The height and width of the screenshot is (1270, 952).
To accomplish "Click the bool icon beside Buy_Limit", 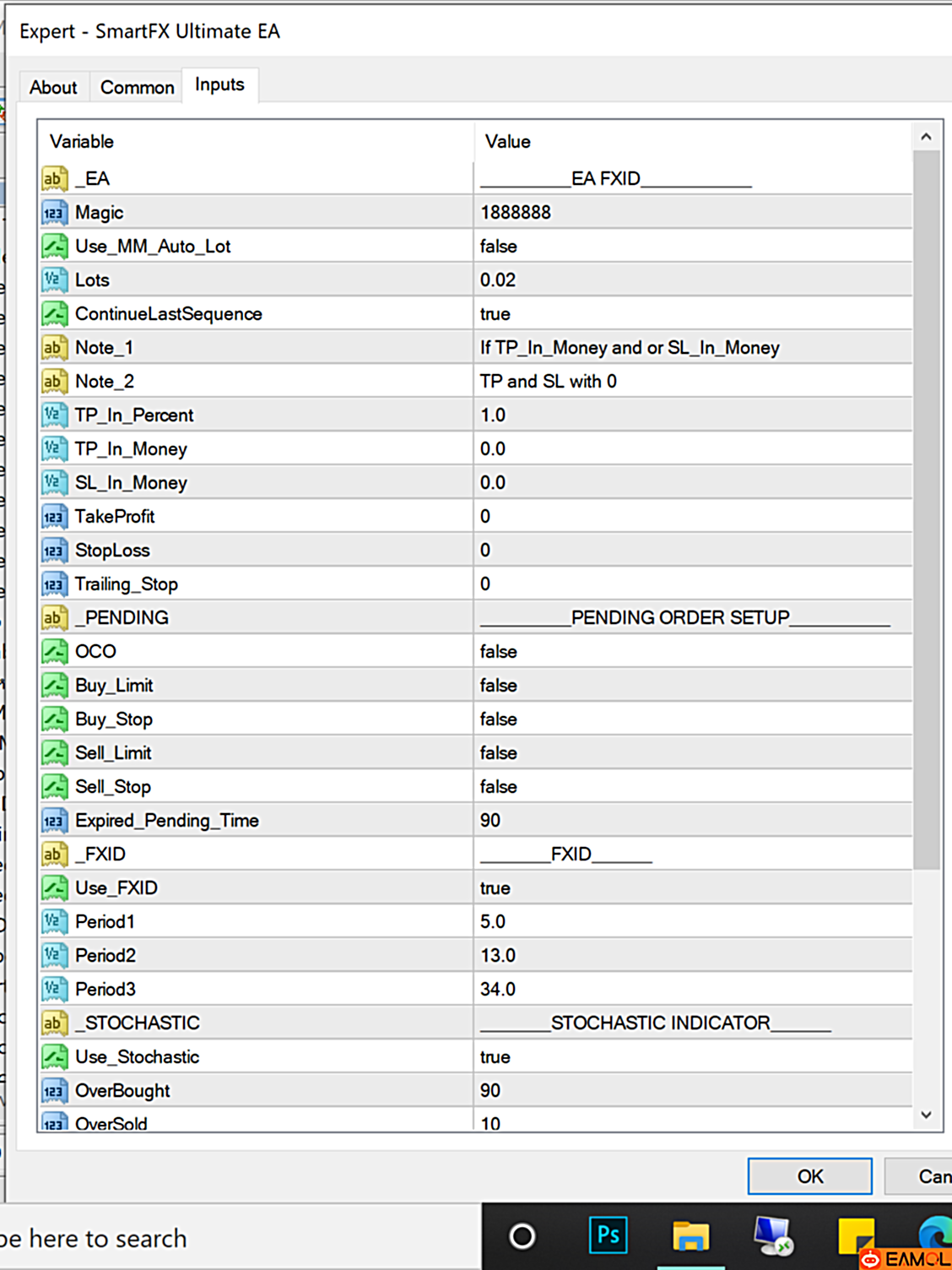I will (x=54, y=685).
